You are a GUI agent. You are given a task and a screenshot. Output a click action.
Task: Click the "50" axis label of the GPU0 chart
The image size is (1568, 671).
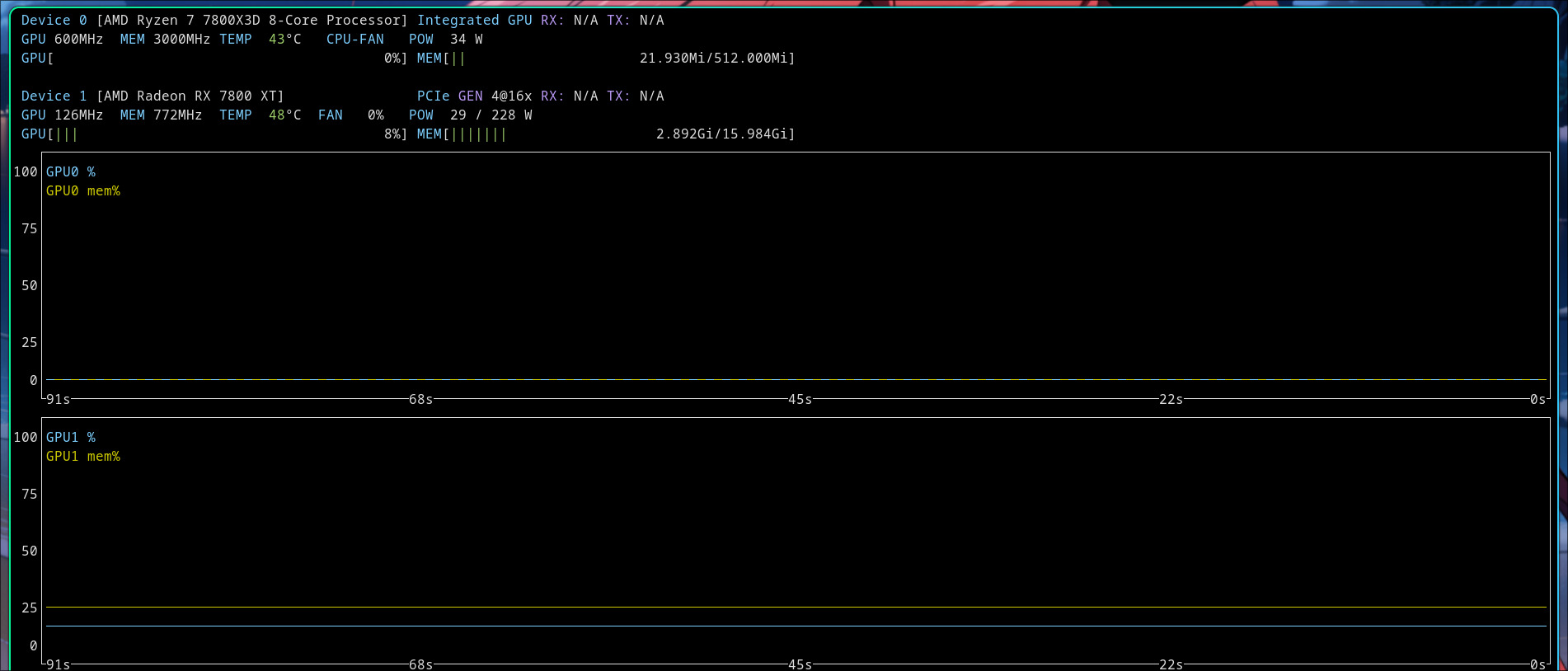tap(30, 285)
